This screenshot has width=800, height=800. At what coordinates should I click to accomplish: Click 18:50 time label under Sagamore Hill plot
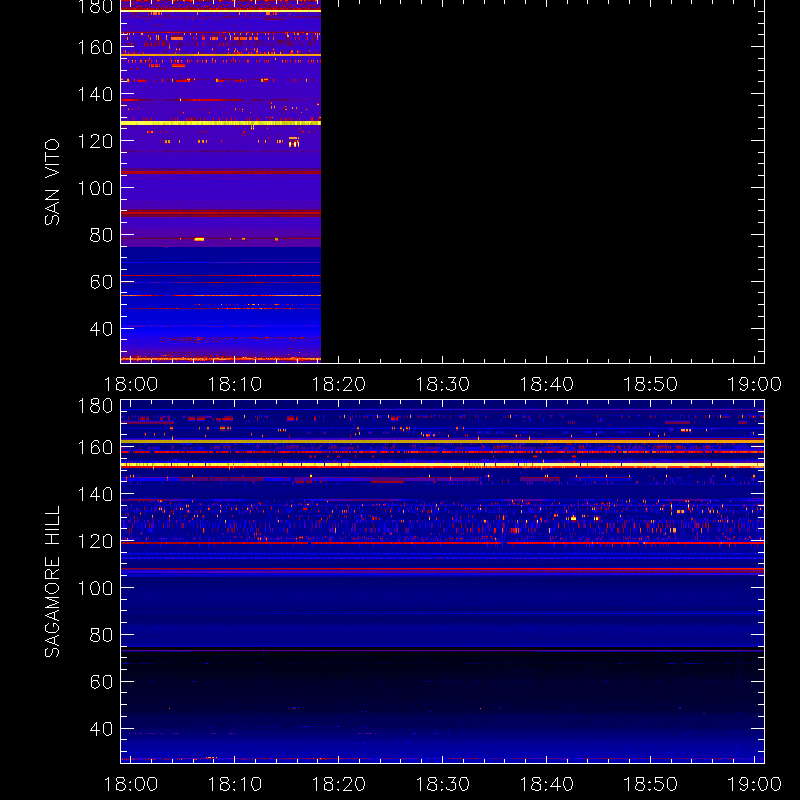point(651,784)
